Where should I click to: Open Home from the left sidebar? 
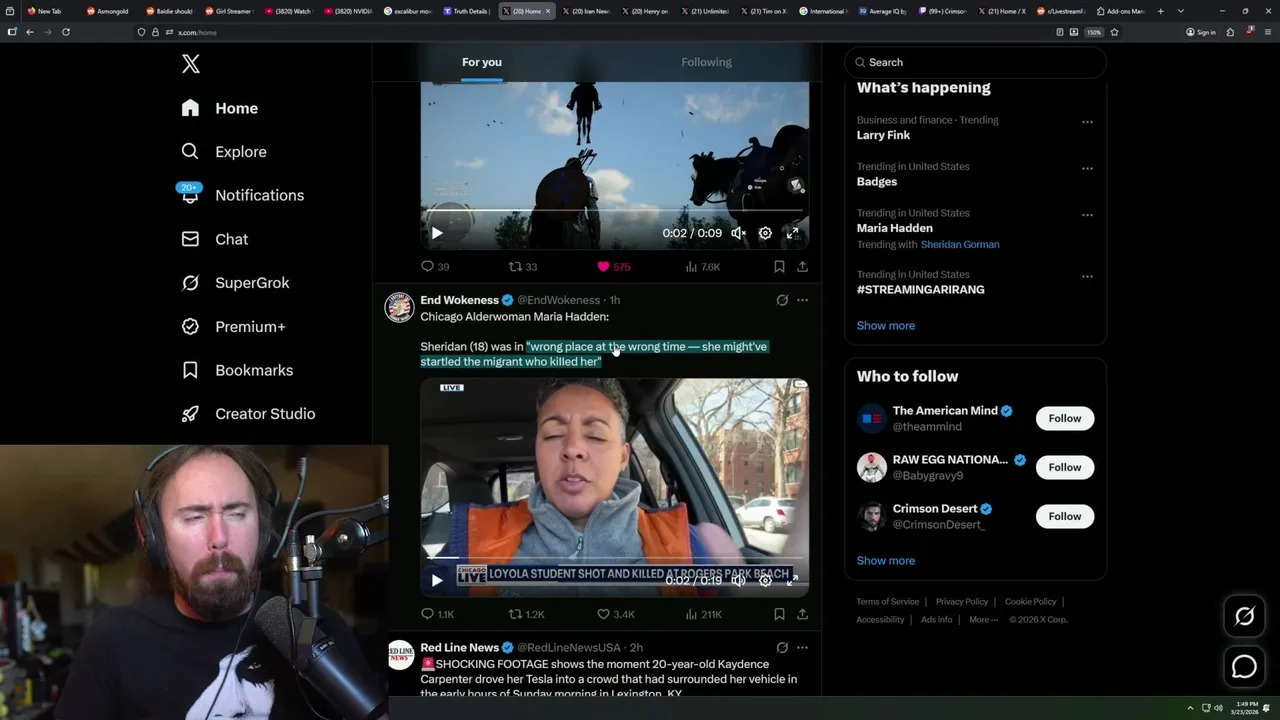click(220, 108)
